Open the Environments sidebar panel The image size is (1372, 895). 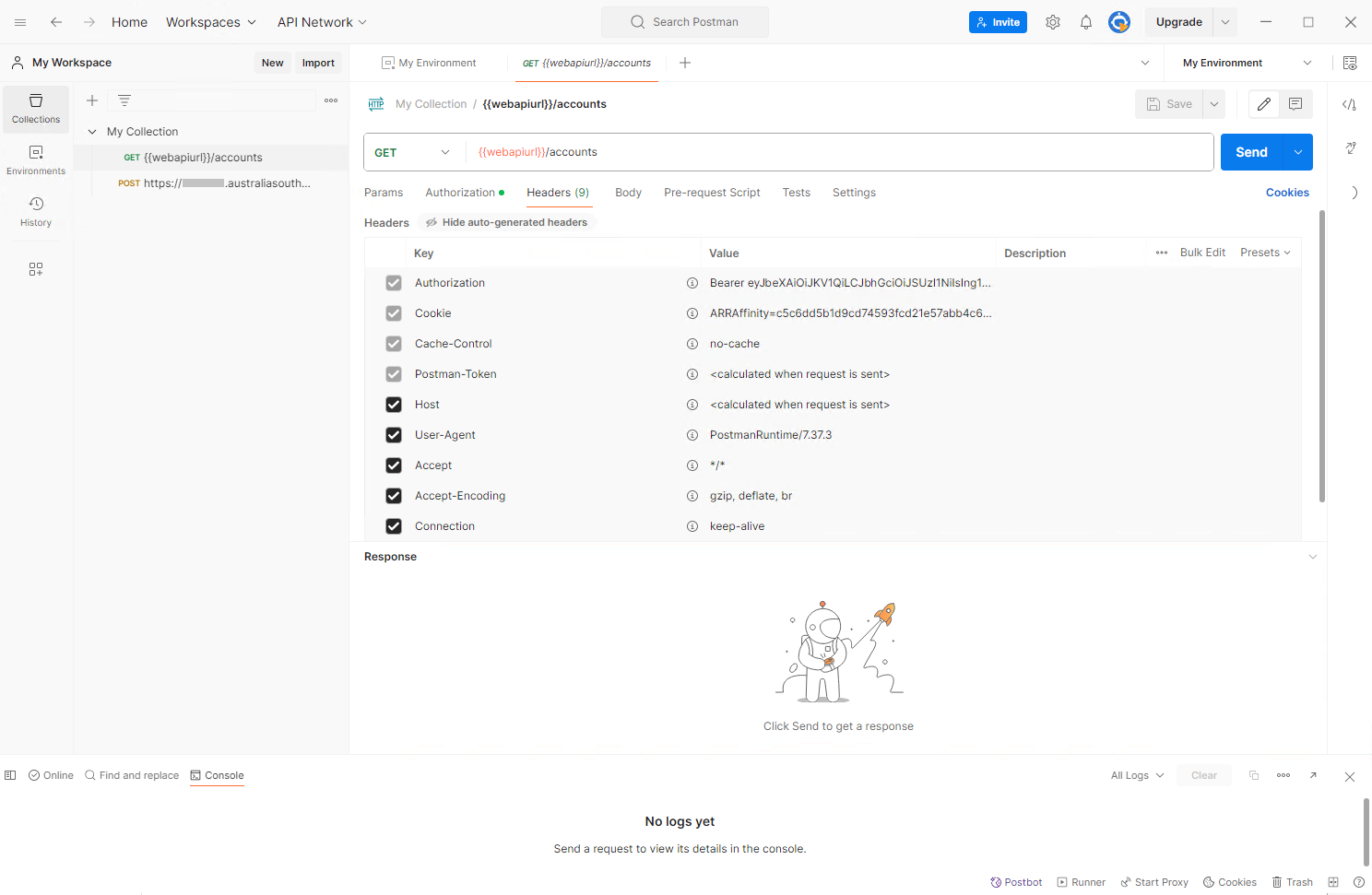tap(36, 160)
